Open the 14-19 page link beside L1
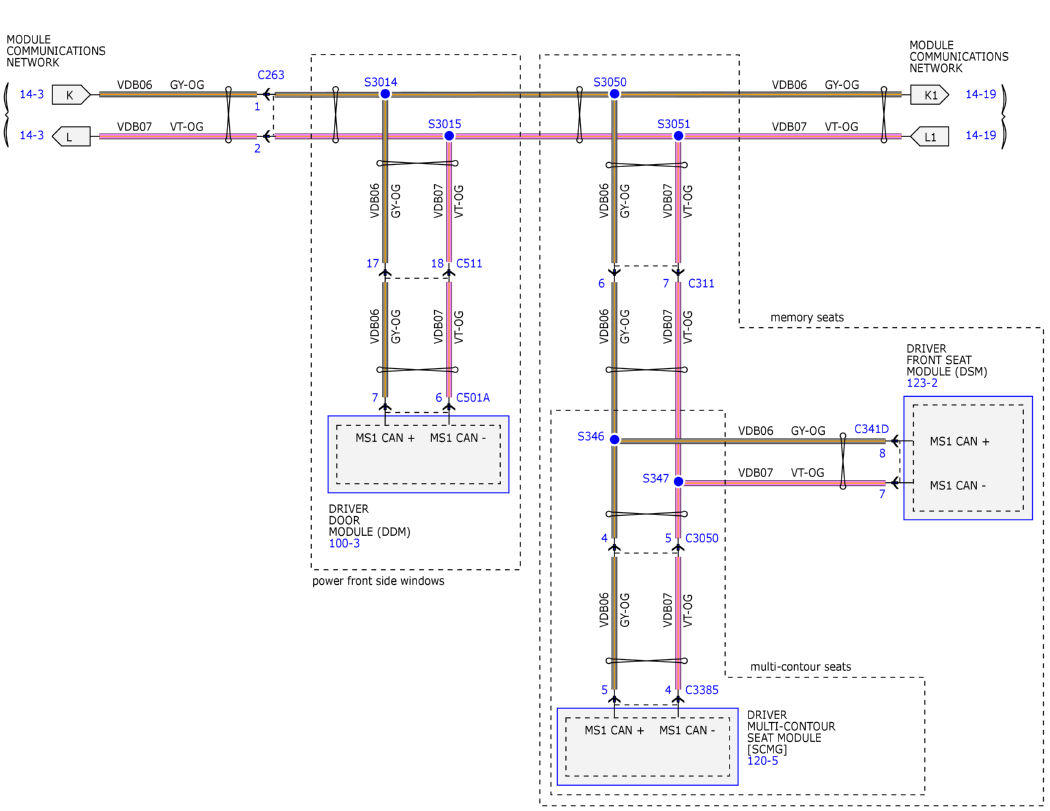1050x811 pixels. (980, 135)
